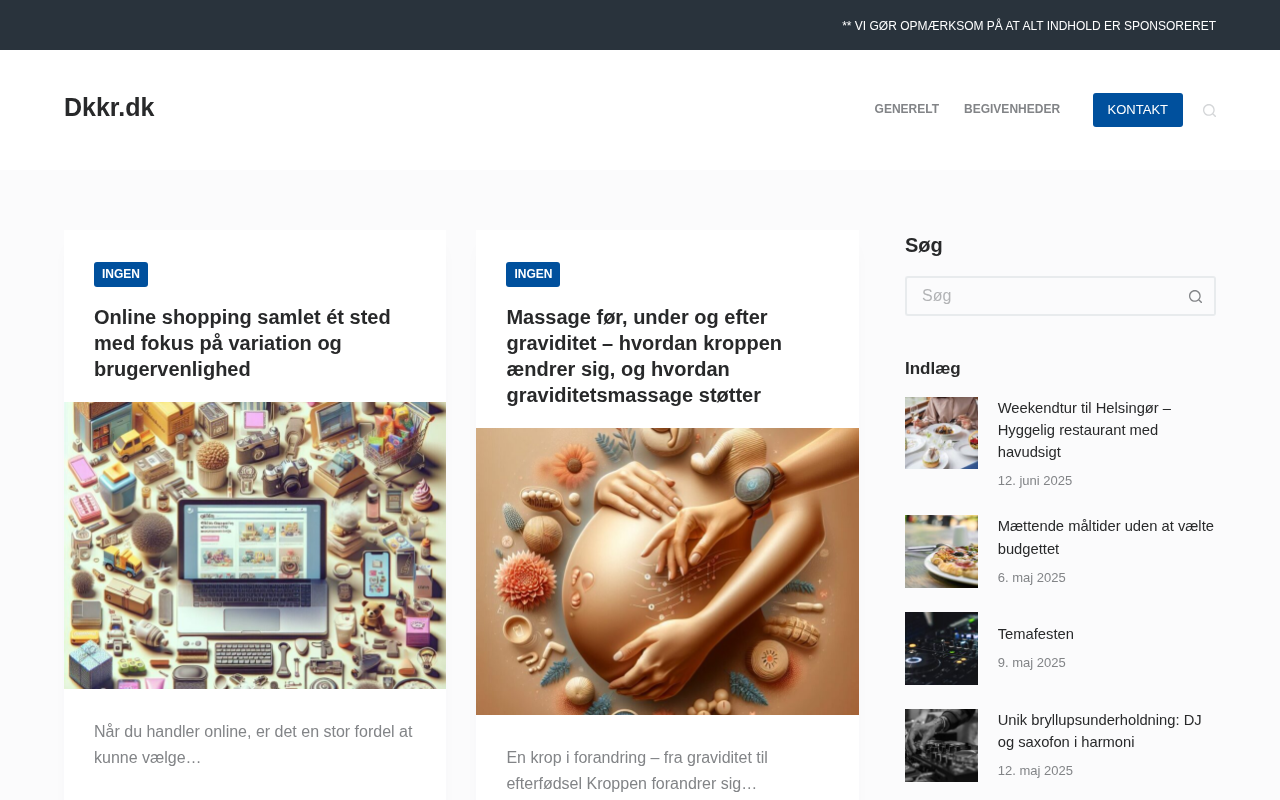Open the Massage før, under og efter graviditet article
This screenshot has width=1280, height=800.
(644, 356)
